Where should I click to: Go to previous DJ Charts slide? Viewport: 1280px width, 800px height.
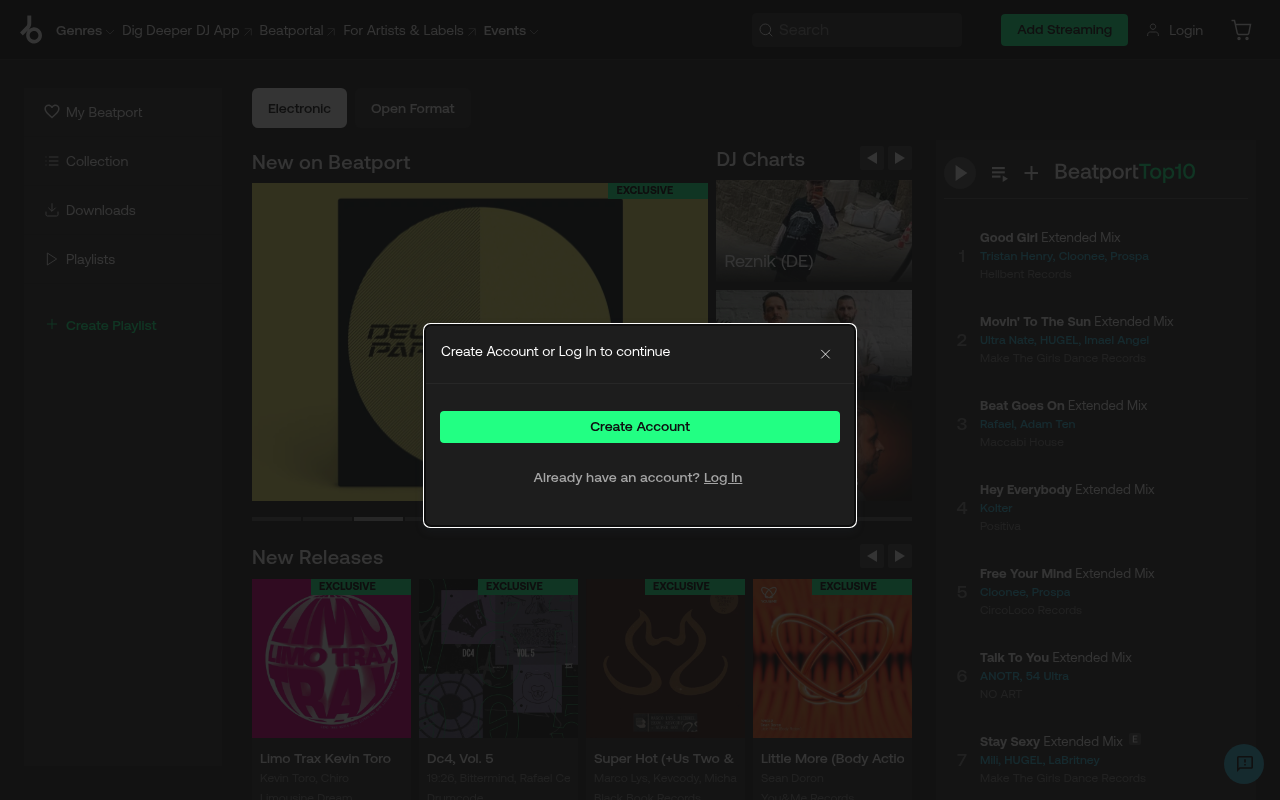(x=872, y=158)
